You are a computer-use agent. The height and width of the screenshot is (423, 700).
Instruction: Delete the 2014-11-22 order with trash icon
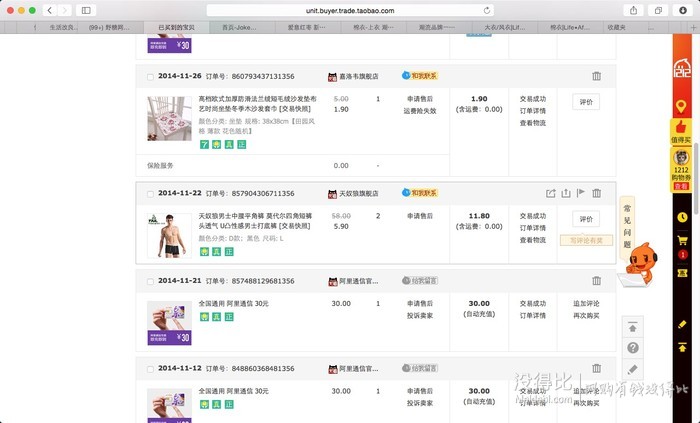(596, 193)
